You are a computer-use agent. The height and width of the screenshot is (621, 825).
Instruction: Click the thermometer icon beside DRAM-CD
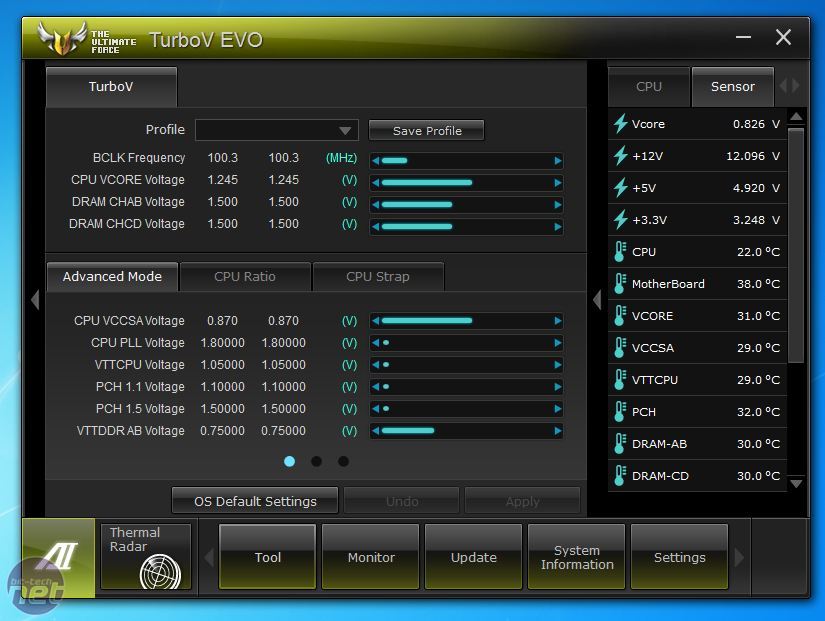[x=620, y=476]
